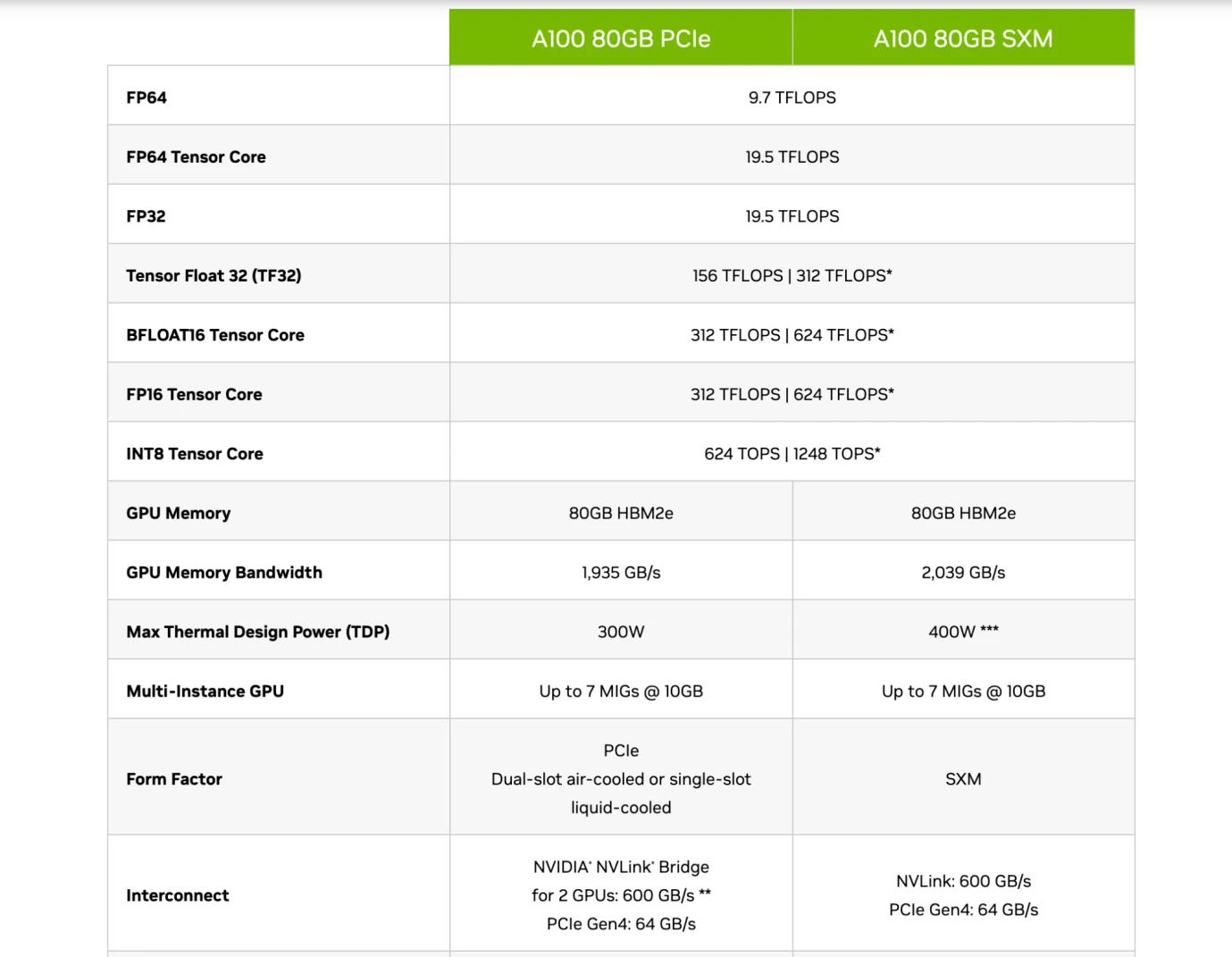The width and height of the screenshot is (1232, 957).
Task: Select the FP64 Tensor Core row label
Action: click(x=196, y=157)
